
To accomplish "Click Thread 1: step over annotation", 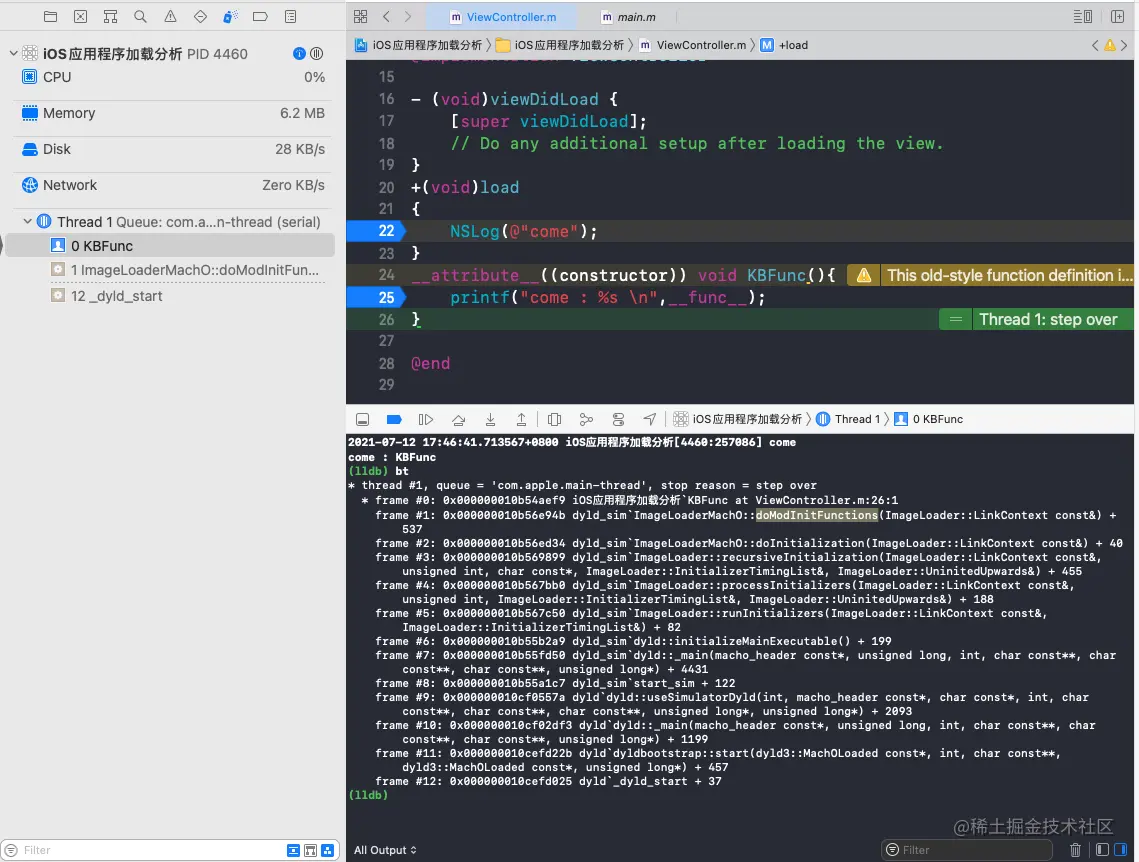I will [1037, 320].
